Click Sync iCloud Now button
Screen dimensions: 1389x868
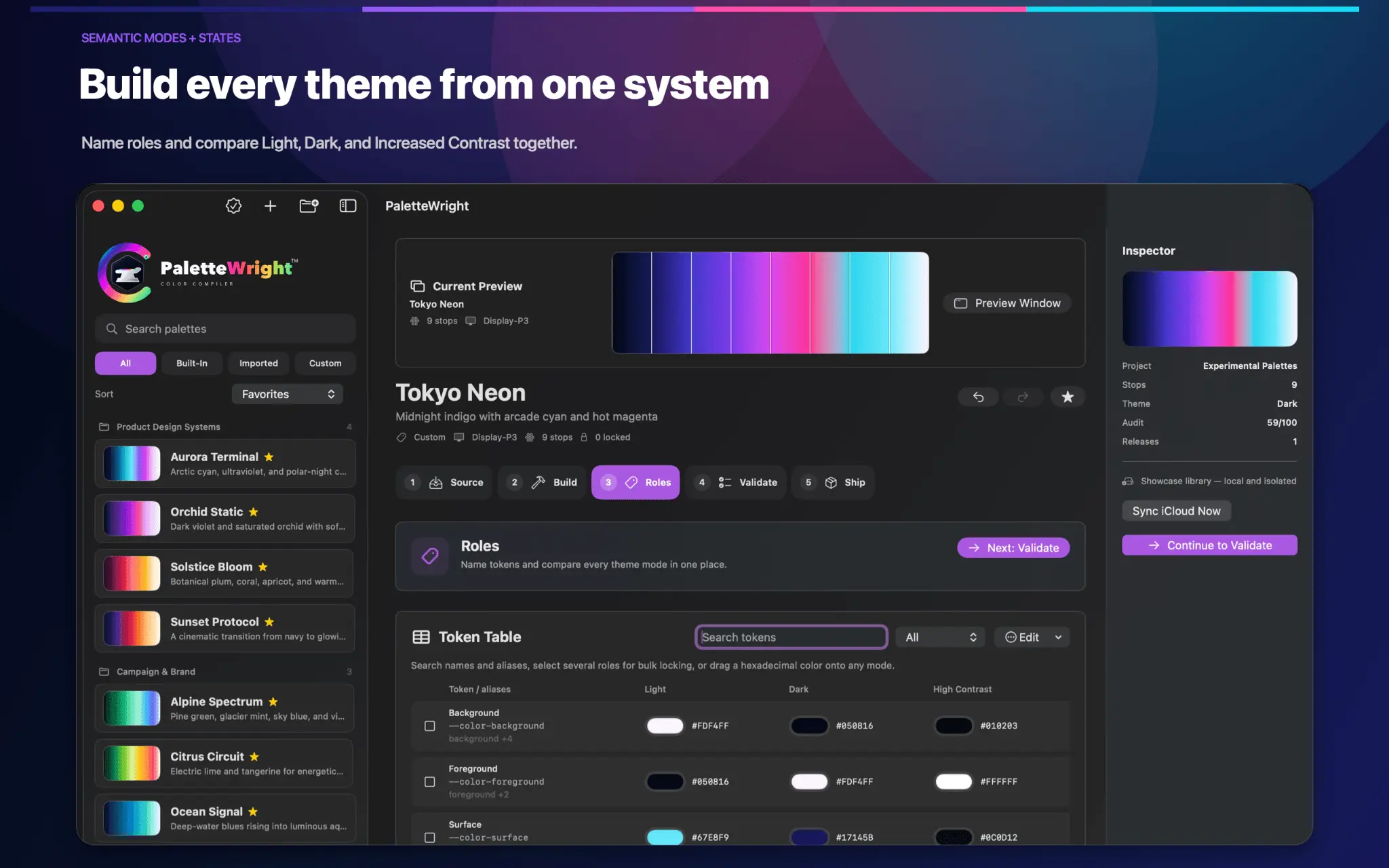1176,511
